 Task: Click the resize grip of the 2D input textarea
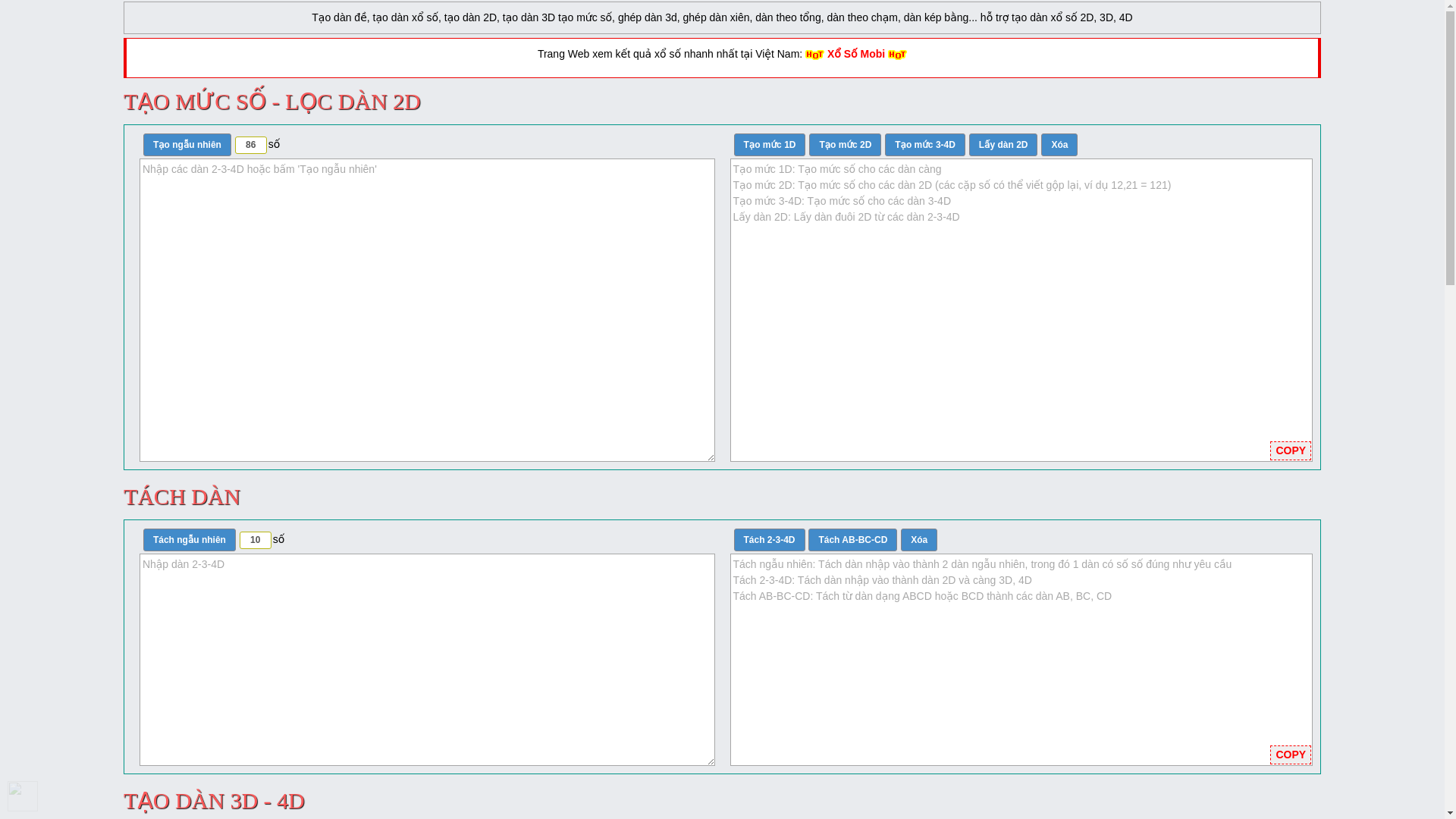tap(709, 456)
